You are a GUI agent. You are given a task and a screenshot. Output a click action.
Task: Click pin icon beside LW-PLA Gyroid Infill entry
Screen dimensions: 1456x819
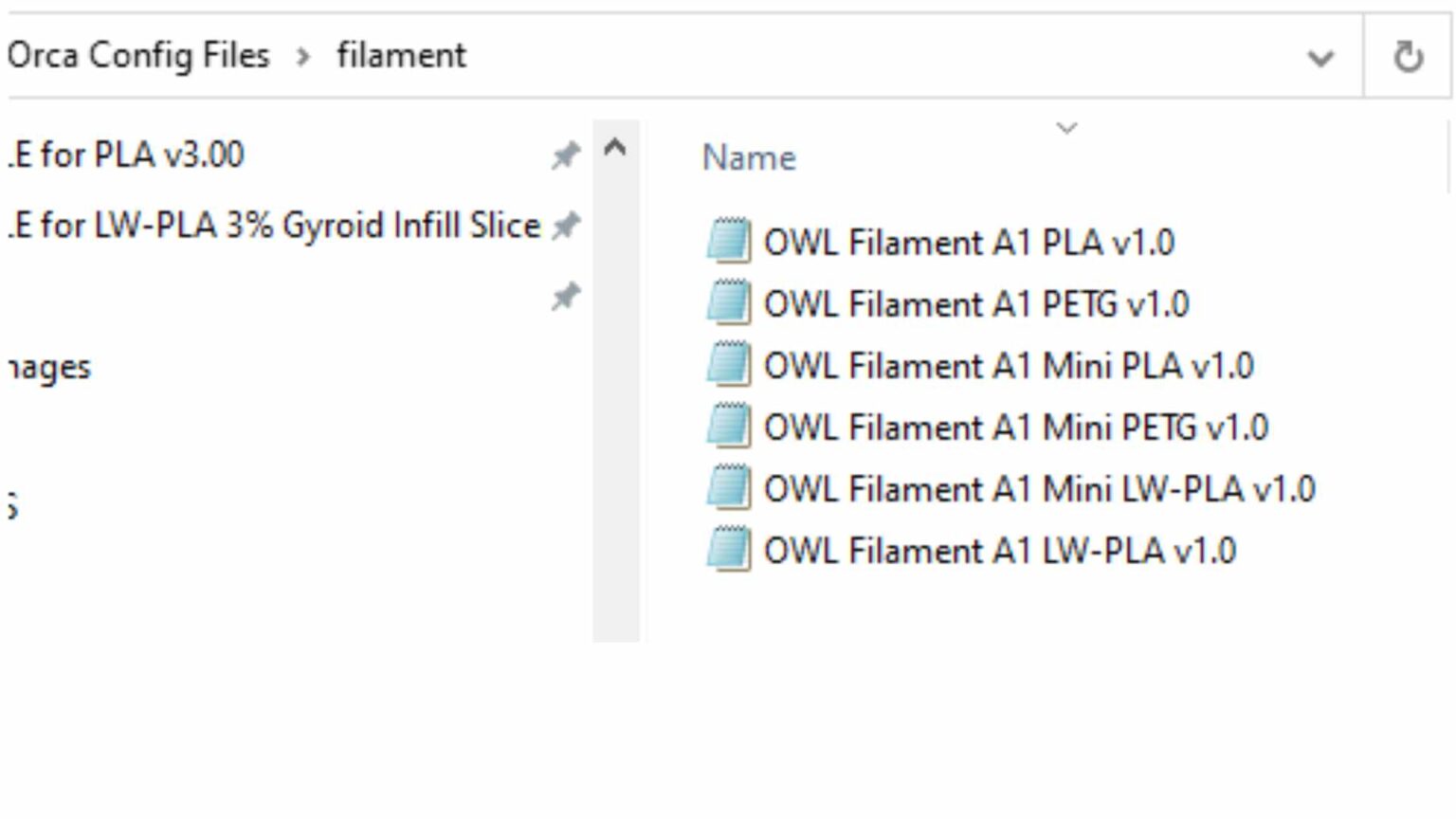(565, 226)
